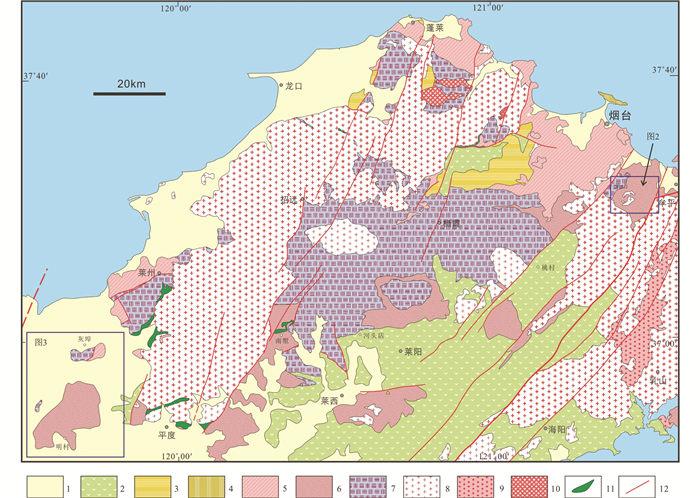Open the 图3 inset map box
The width and height of the screenshot is (700, 498).
(75, 392)
